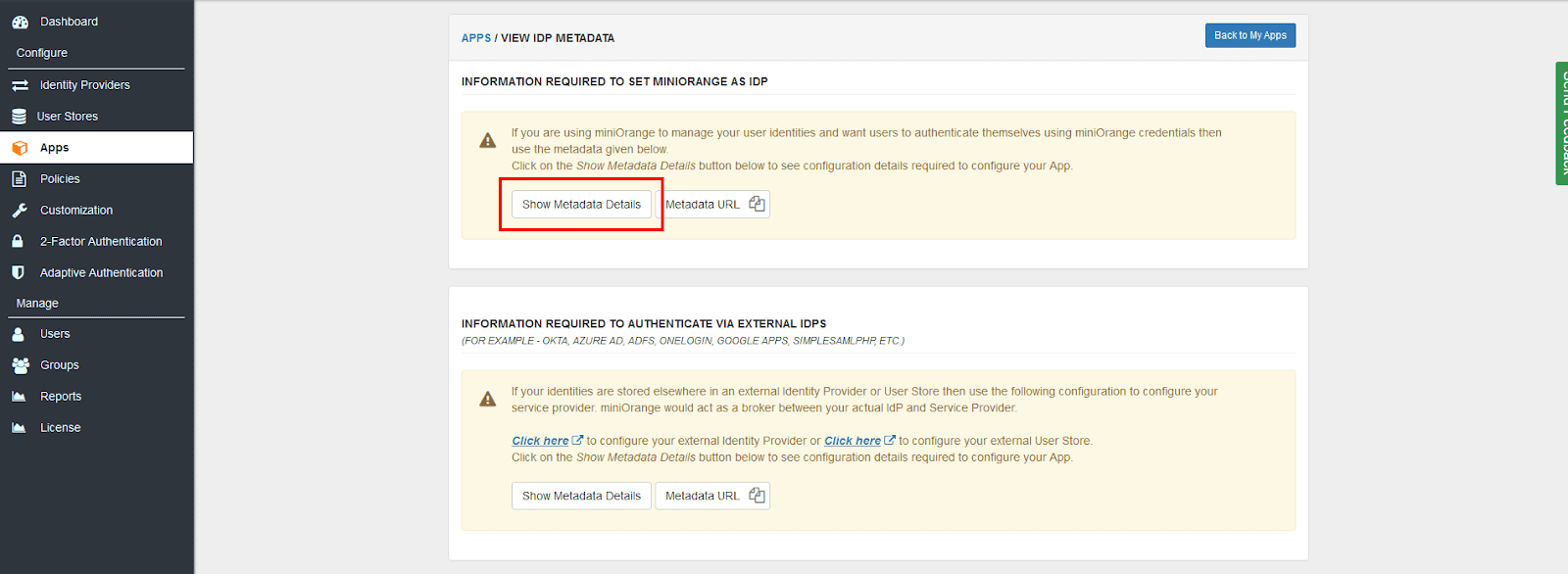Click Metadata URL button in first section
This screenshot has height=574, width=1568.
coord(712,204)
